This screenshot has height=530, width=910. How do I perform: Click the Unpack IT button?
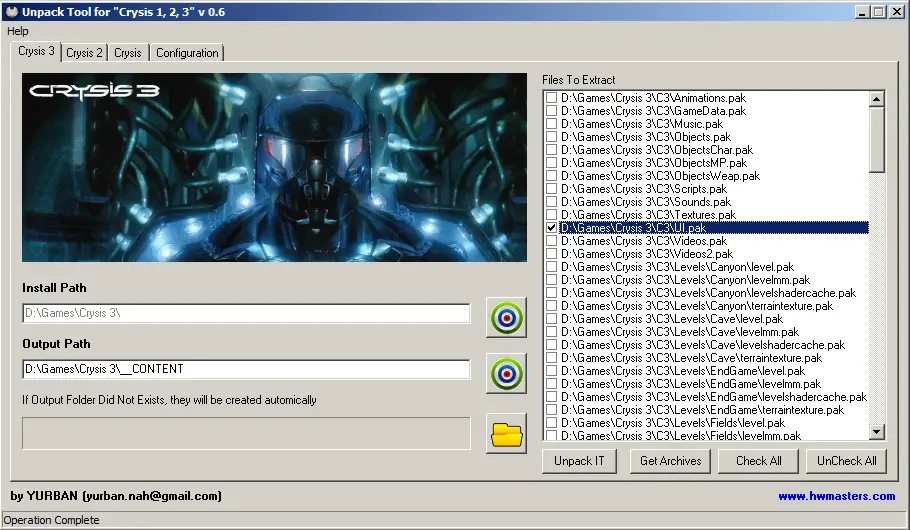(579, 461)
